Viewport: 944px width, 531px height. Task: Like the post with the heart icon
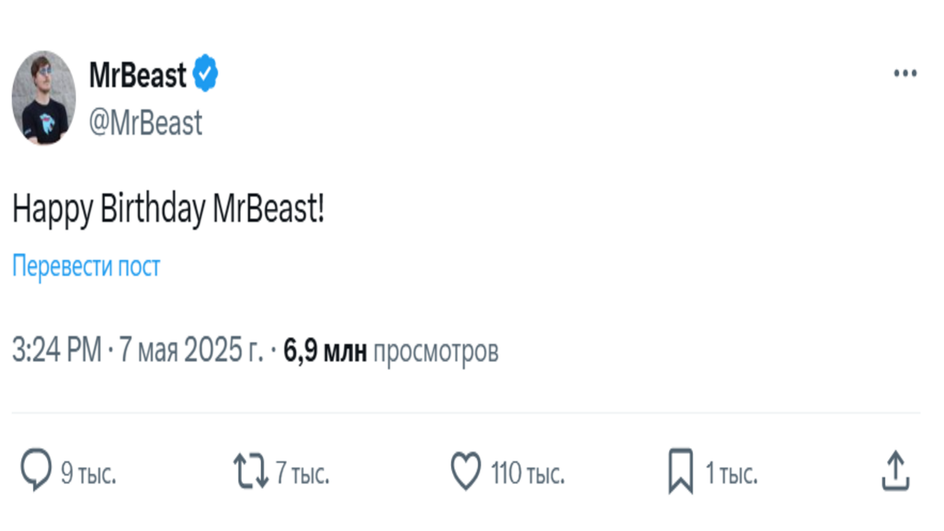pos(466,471)
